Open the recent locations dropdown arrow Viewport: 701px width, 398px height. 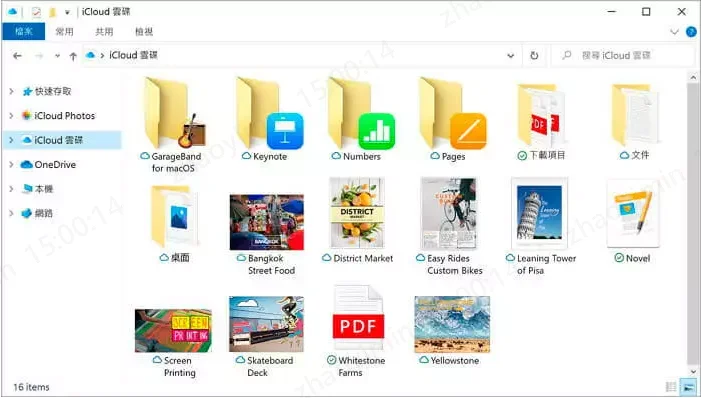(x=57, y=56)
